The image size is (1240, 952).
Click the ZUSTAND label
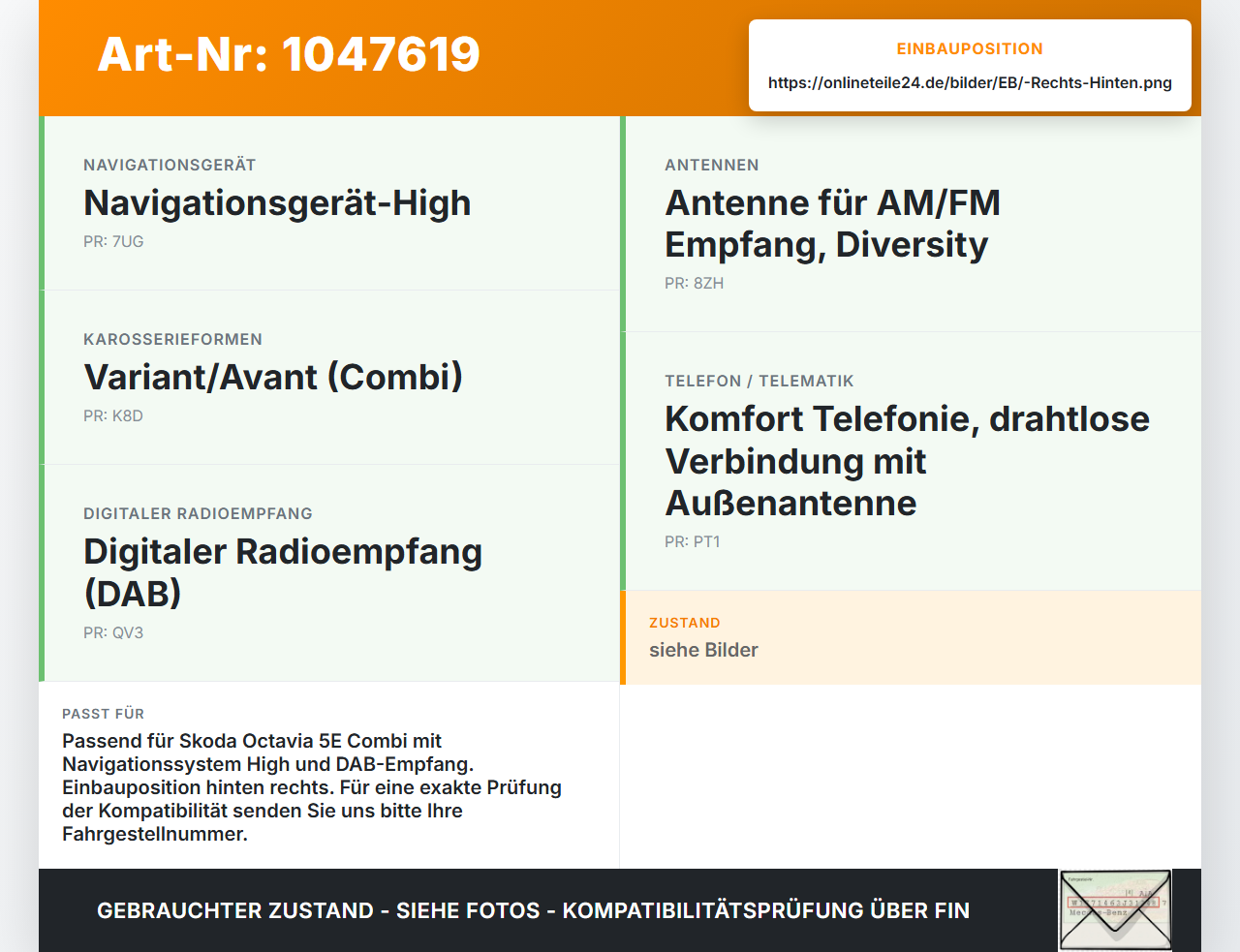coord(685,623)
